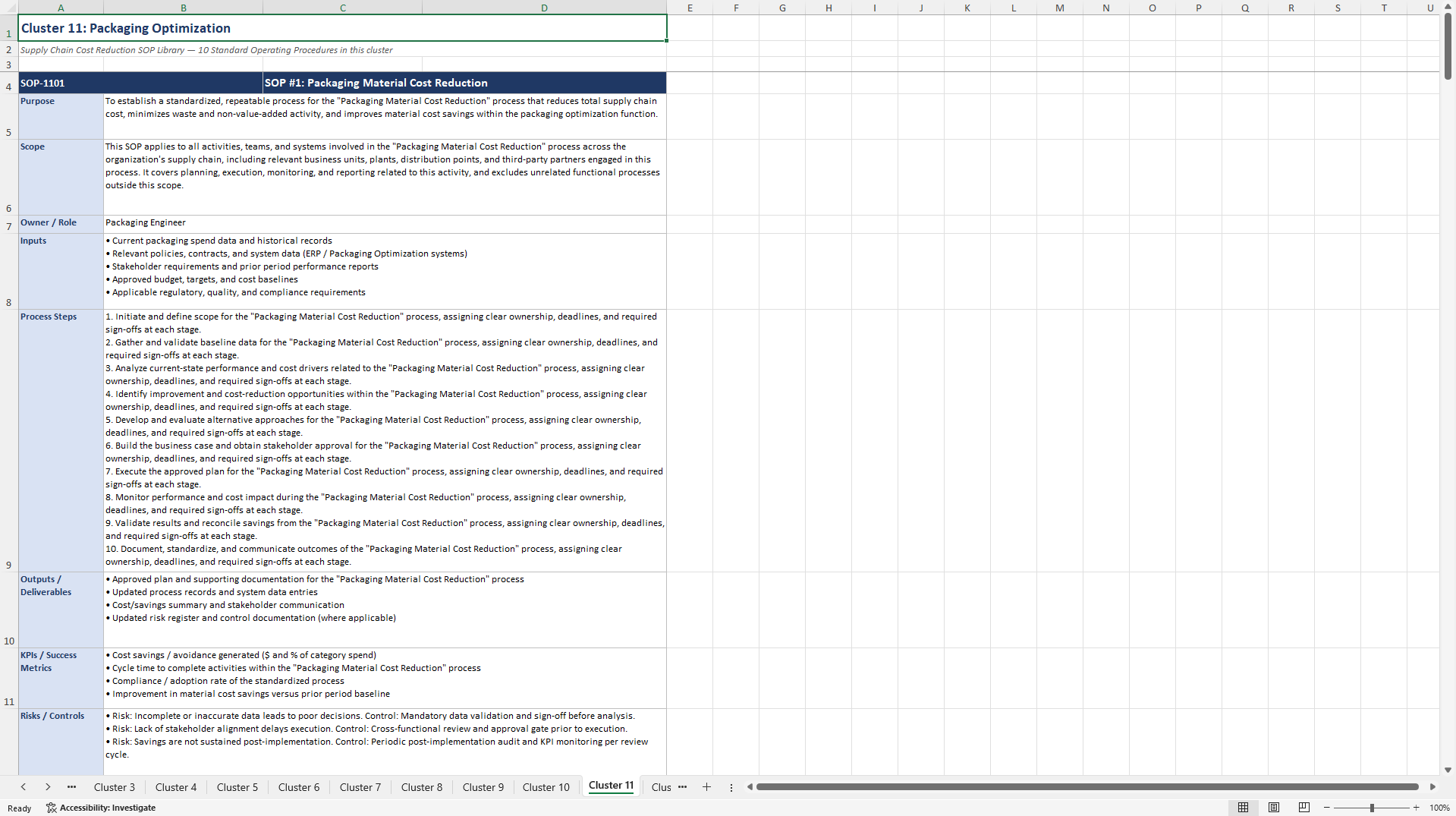Select the Risks / Controls label cell
This screenshot has width=1456, height=816.
(61, 742)
